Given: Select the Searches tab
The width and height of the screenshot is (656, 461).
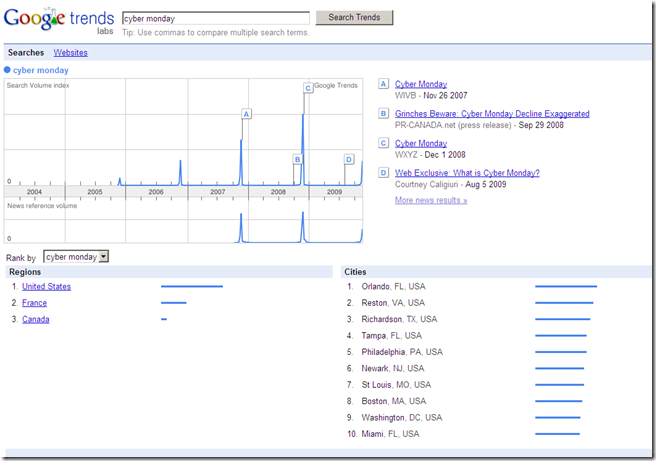Looking at the screenshot, I should click(26, 53).
